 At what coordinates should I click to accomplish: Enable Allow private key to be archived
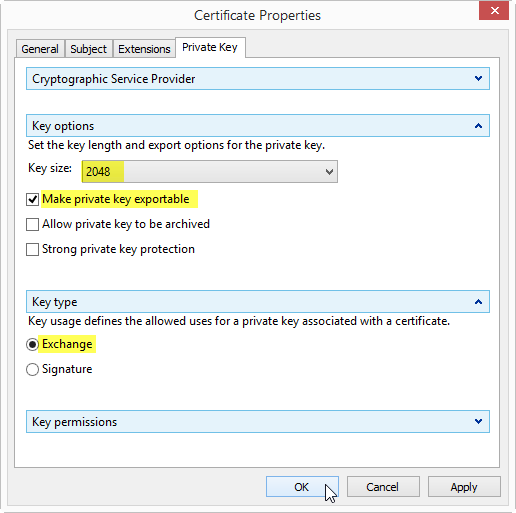pos(32,224)
